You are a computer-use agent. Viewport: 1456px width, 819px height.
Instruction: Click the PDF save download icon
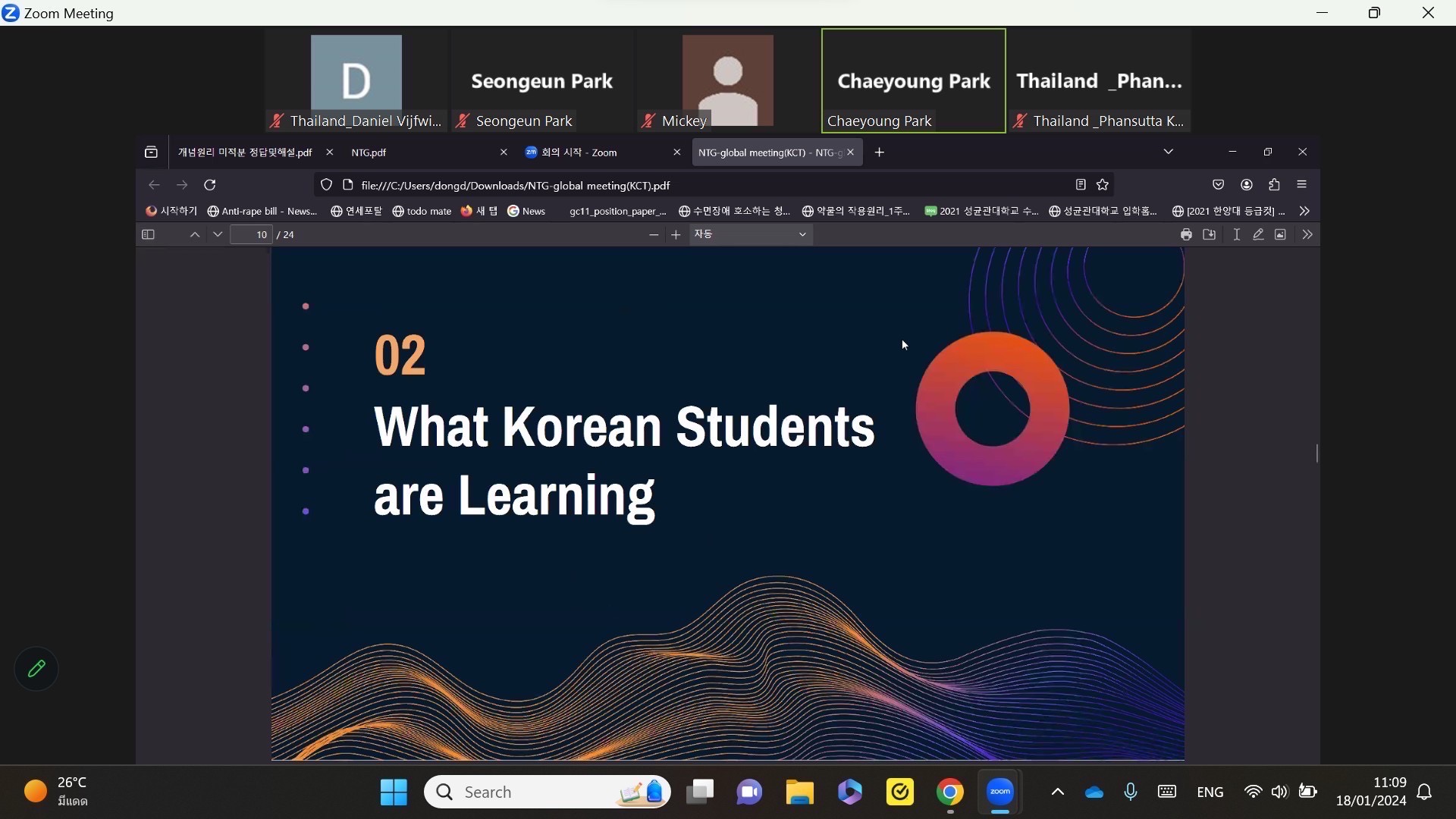tap(1210, 235)
